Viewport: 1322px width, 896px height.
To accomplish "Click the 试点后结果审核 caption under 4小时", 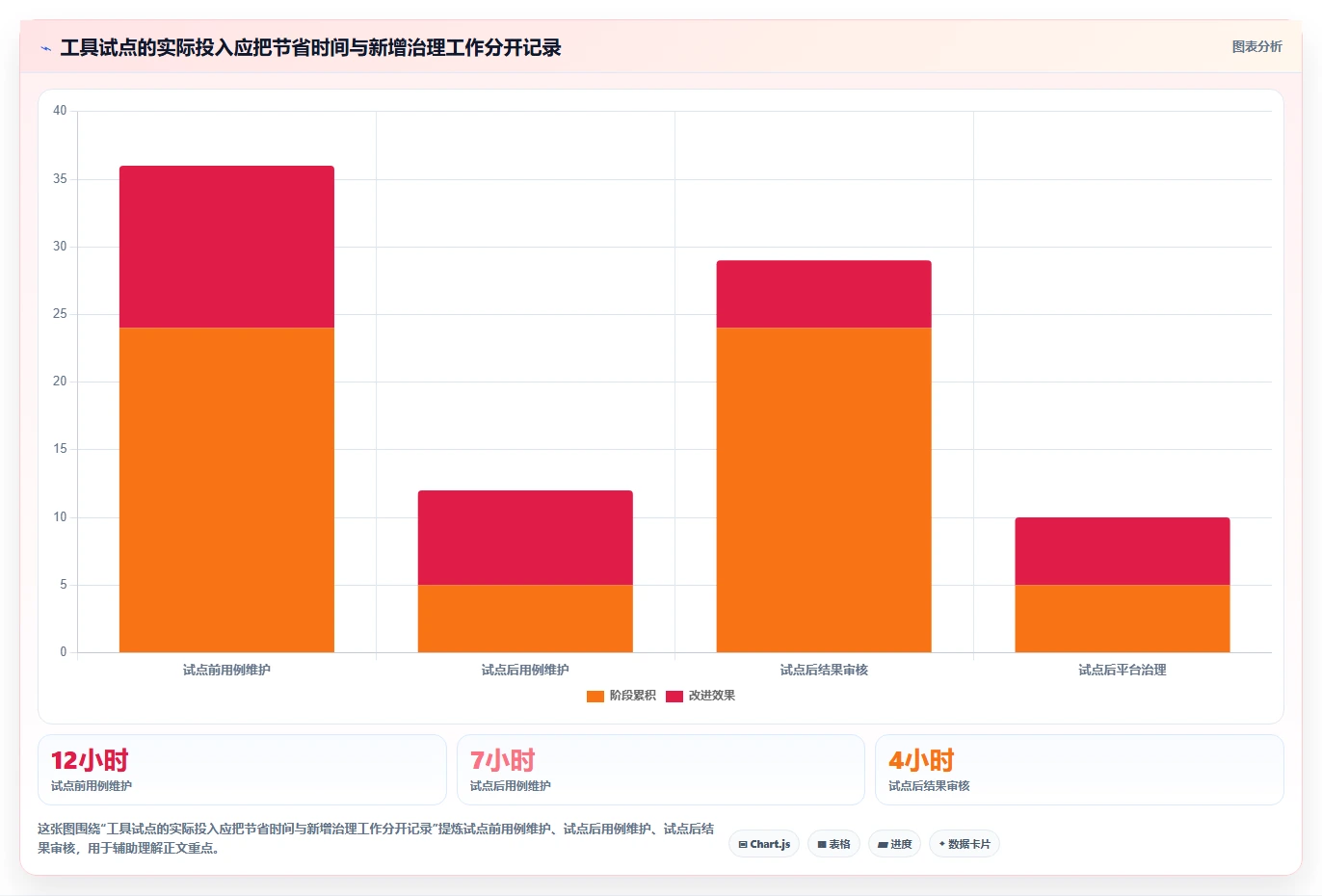I will pos(929,786).
